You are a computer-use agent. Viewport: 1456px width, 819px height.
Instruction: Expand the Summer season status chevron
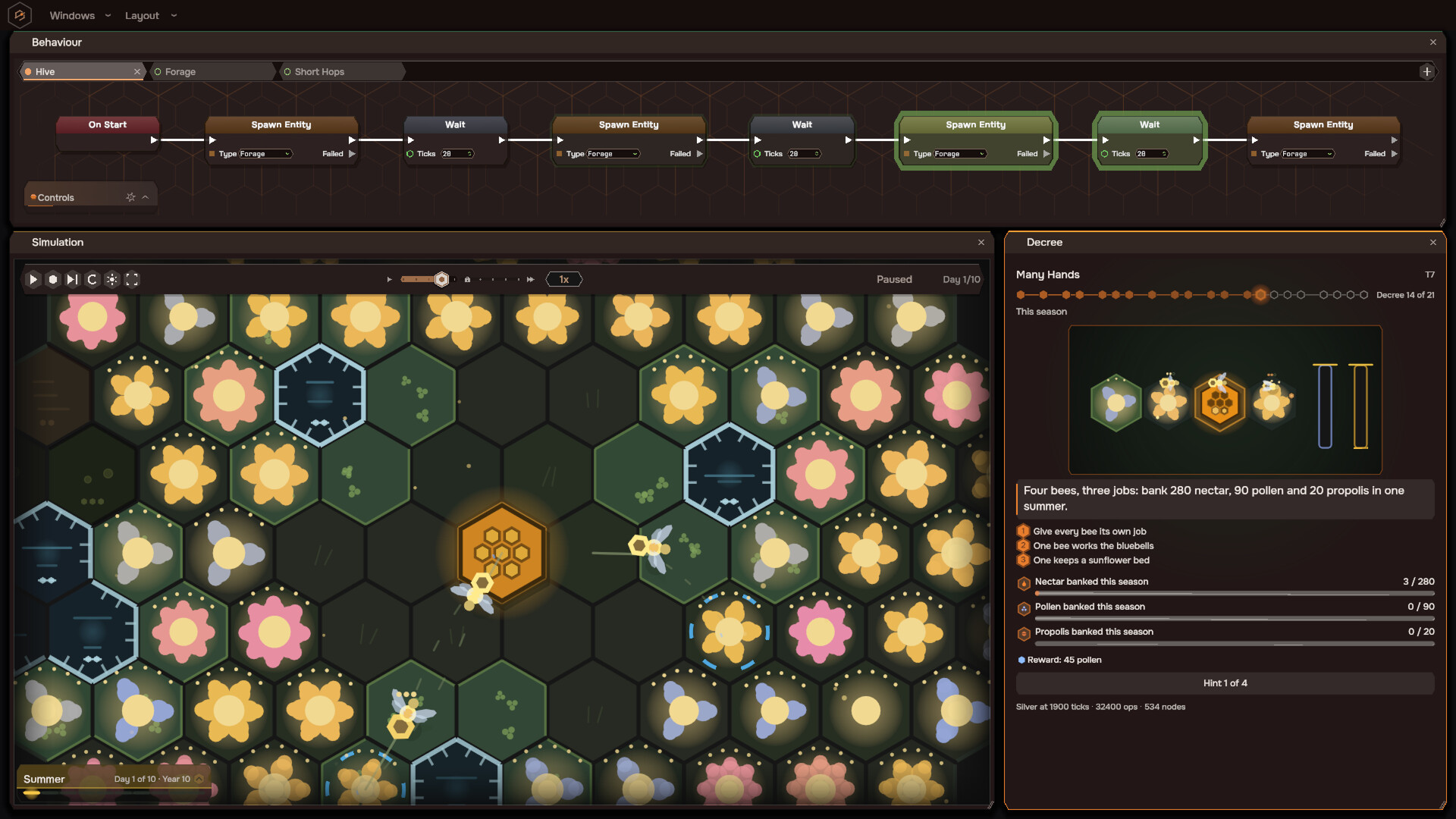tap(199, 779)
